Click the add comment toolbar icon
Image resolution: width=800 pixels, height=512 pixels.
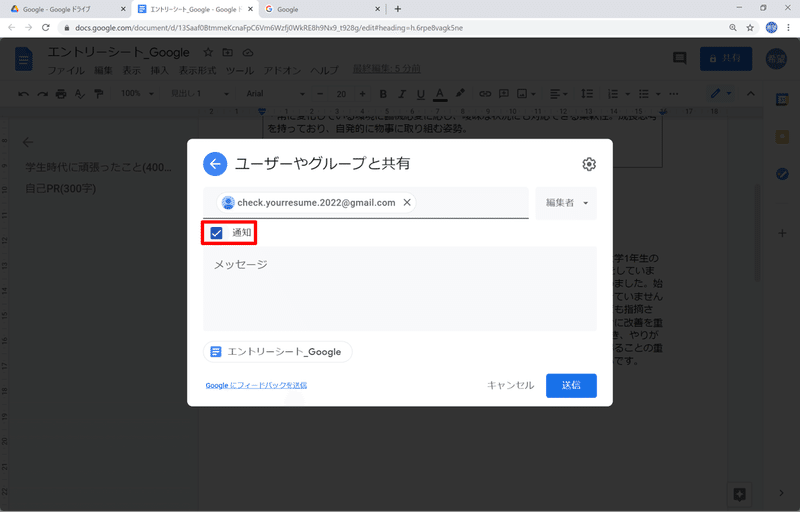click(x=504, y=94)
